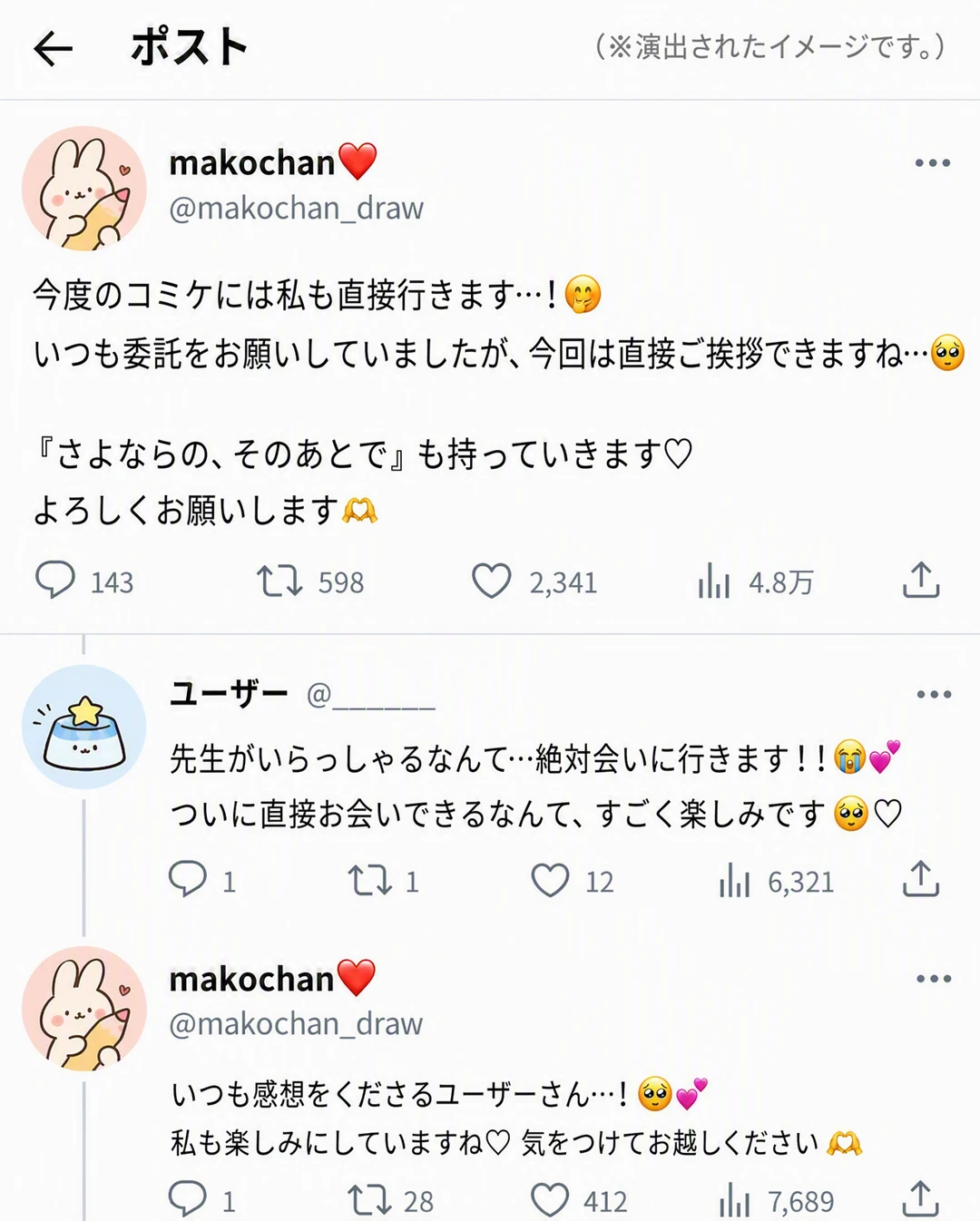980x1221 pixels.
Task: Open @makochan_draw handle on main post
Action: (296, 210)
